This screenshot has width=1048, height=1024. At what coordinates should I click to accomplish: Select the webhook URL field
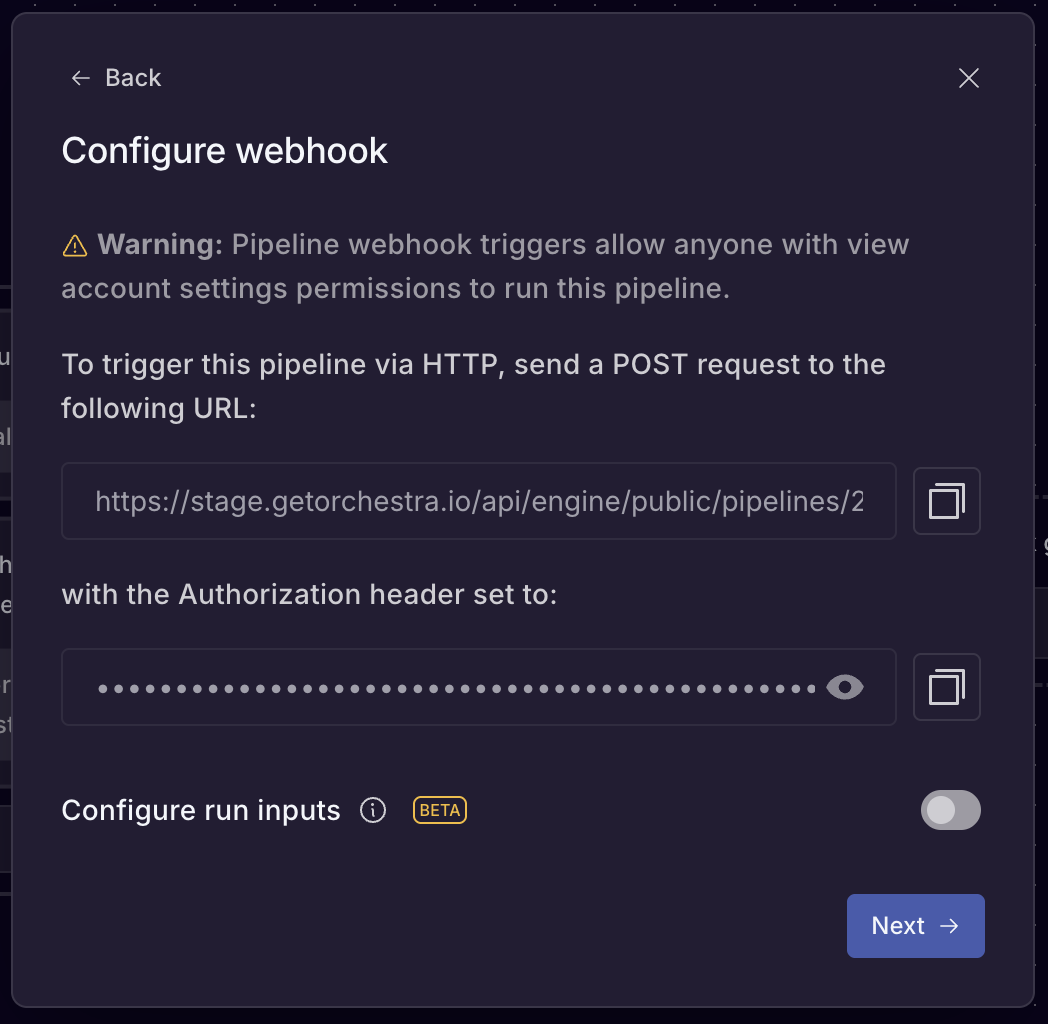coord(479,501)
